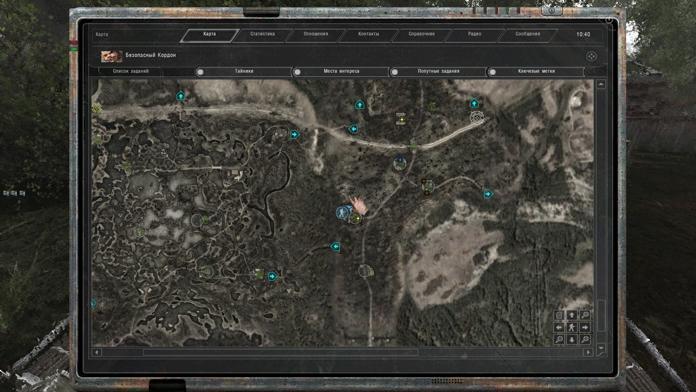This screenshot has width=696, height=392.
Task: Toggle the Тайники map filter
Action: (x=243, y=71)
